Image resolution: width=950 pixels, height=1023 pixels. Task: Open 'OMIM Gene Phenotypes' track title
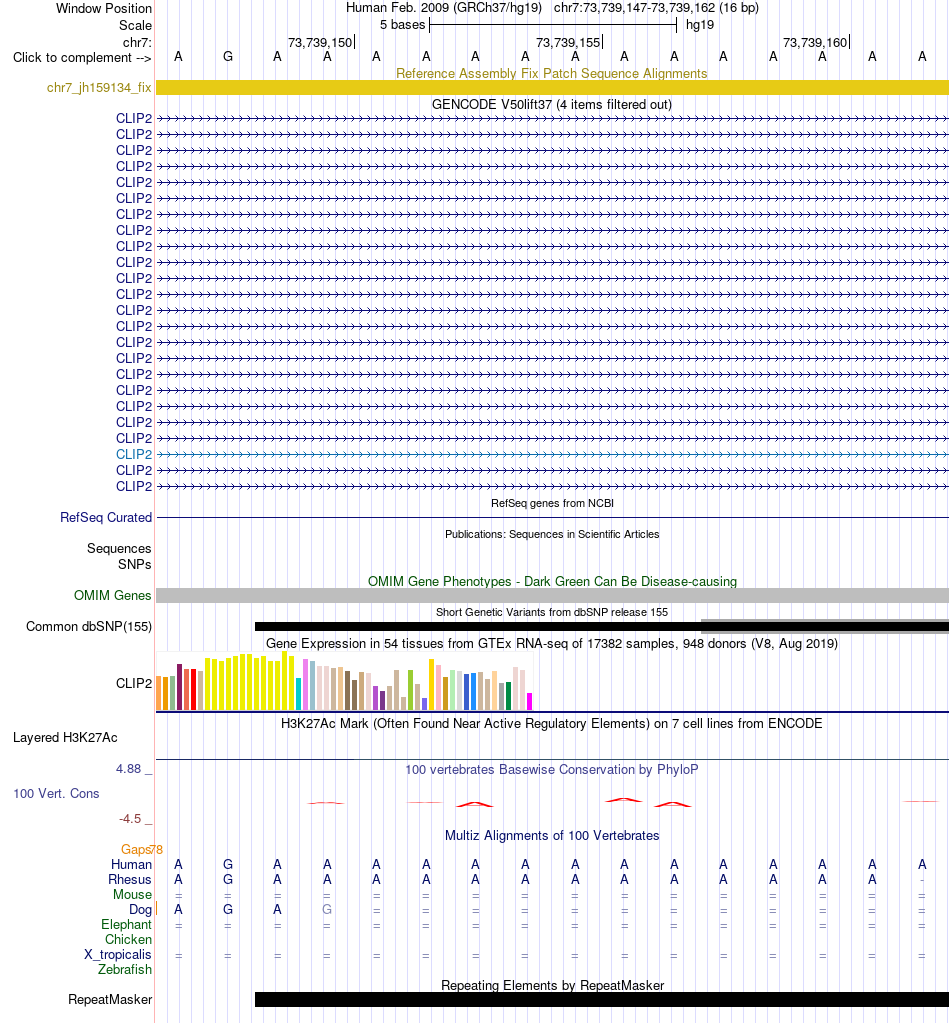click(x=552, y=581)
